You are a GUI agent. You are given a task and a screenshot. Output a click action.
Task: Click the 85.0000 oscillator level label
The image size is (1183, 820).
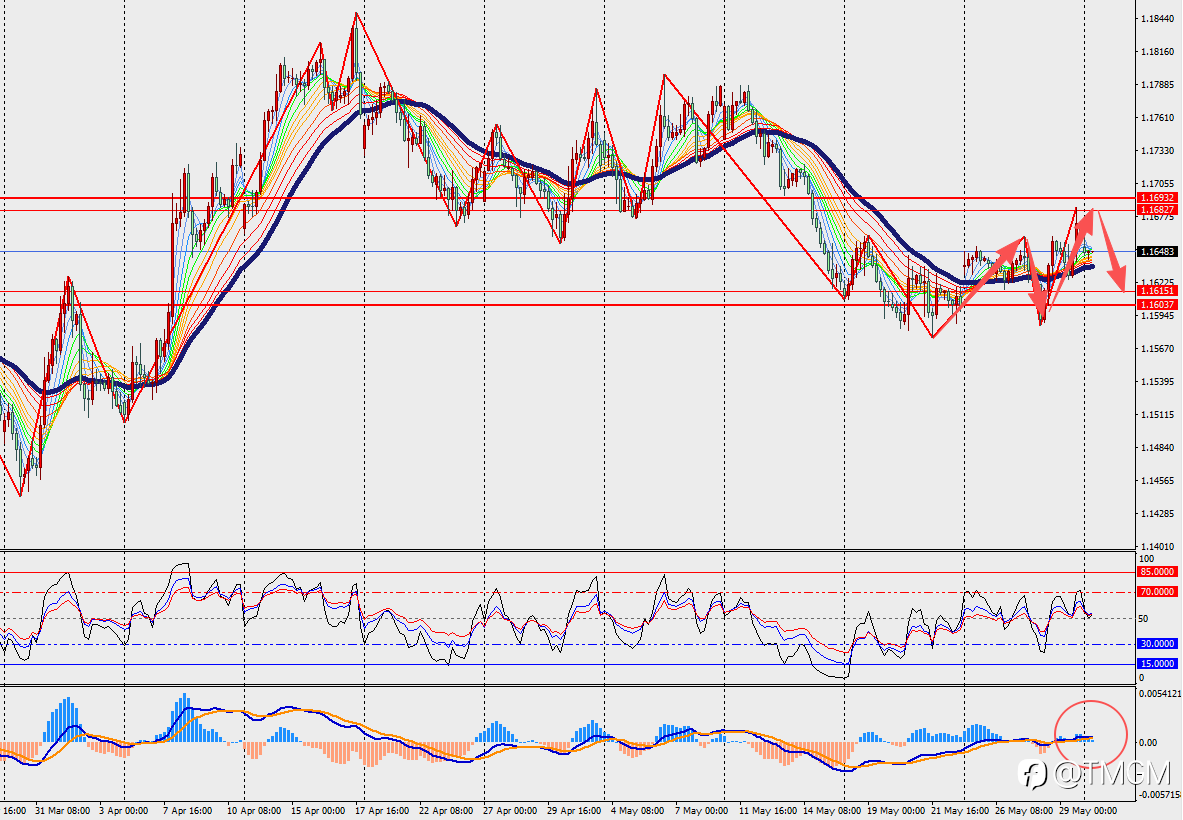1157,572
